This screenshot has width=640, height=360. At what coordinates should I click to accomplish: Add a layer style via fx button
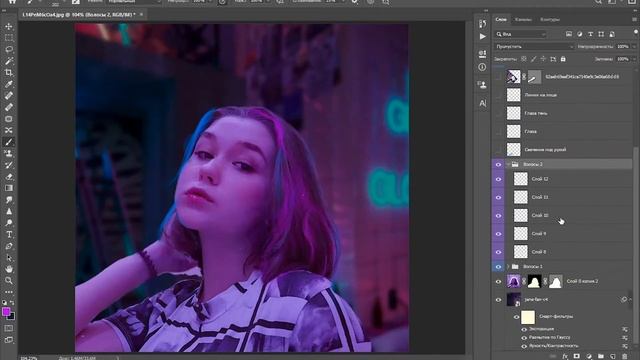point(565,356)
